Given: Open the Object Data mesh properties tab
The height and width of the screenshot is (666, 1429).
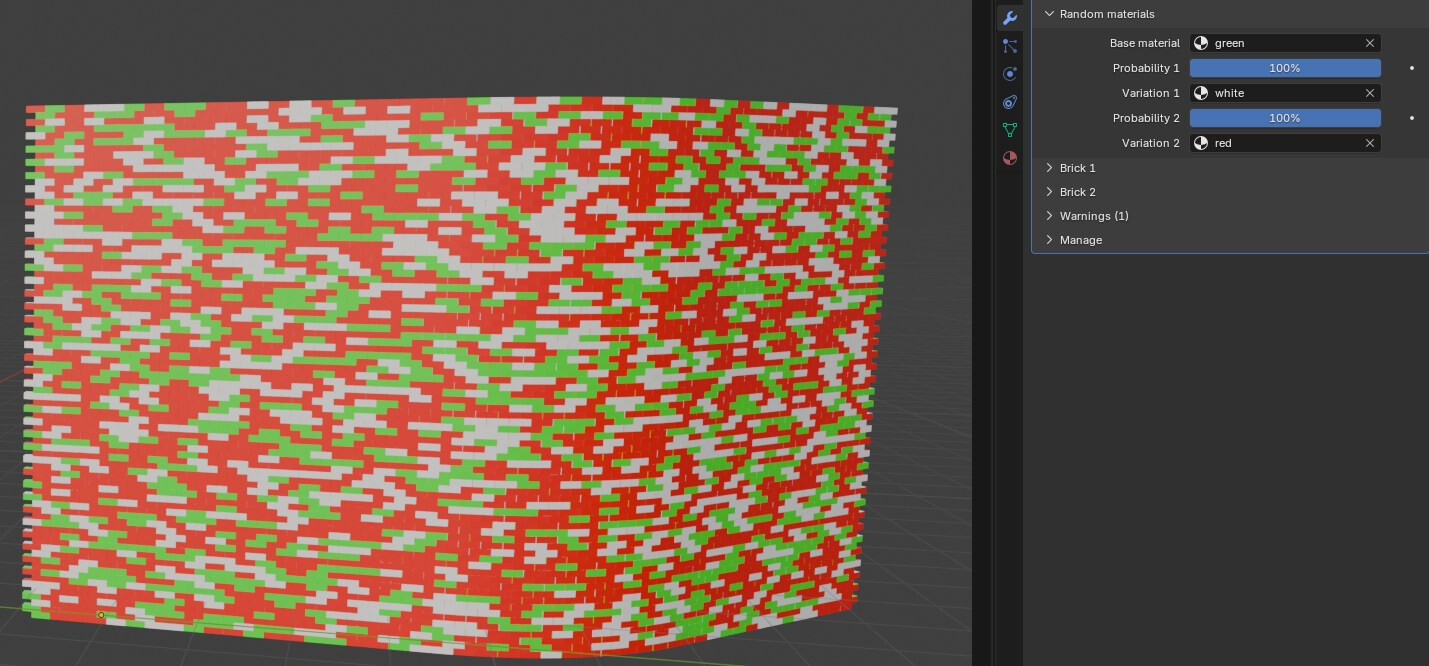Looking at the screenshot, I should coord(1009,130).
